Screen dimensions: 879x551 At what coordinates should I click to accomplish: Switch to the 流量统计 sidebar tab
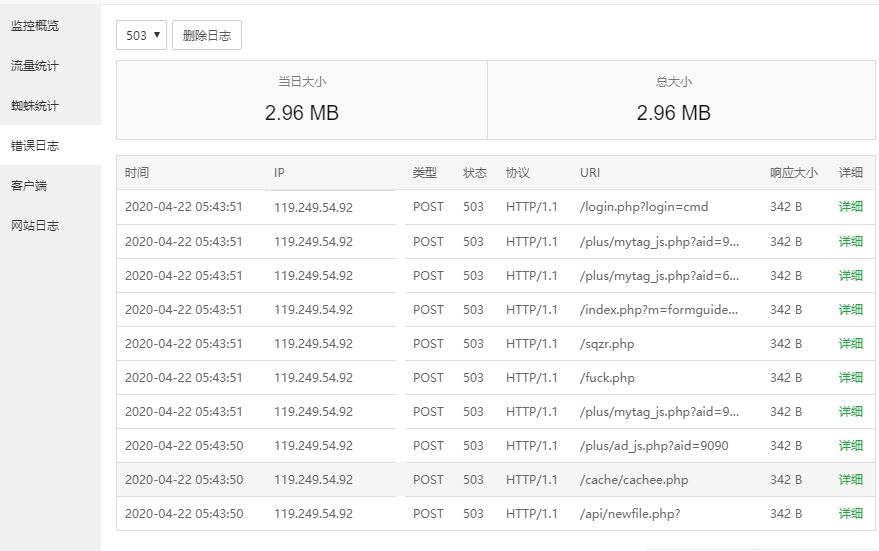point(35,65)
